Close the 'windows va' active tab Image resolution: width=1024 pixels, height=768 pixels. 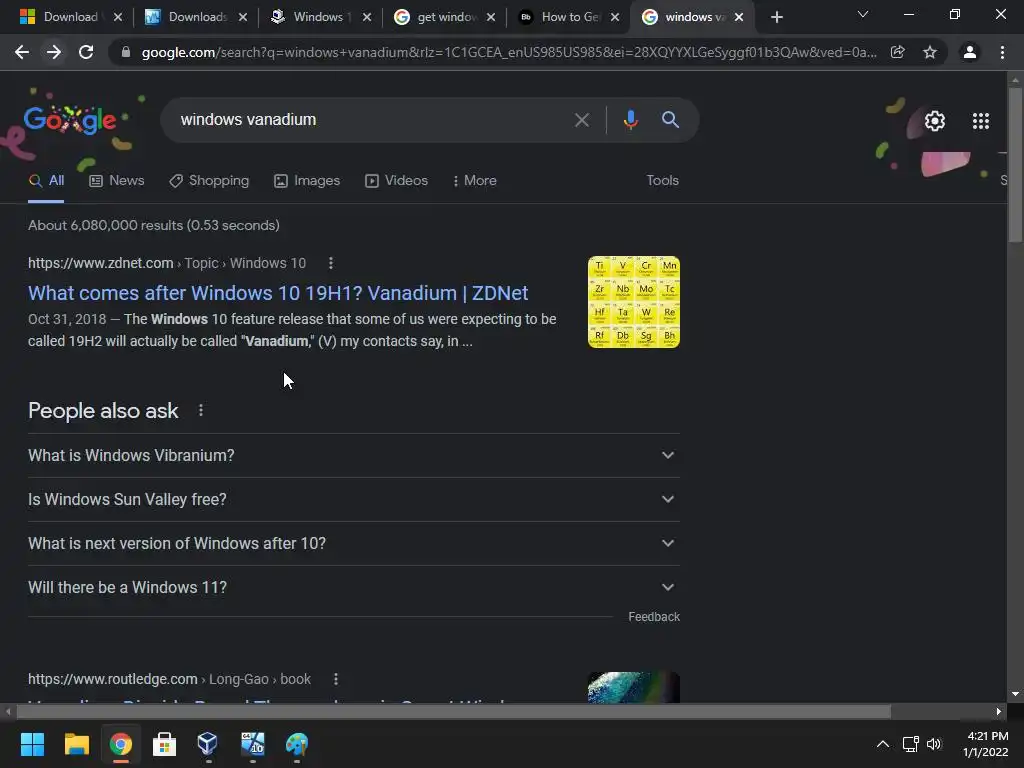(x=739, y=17)
